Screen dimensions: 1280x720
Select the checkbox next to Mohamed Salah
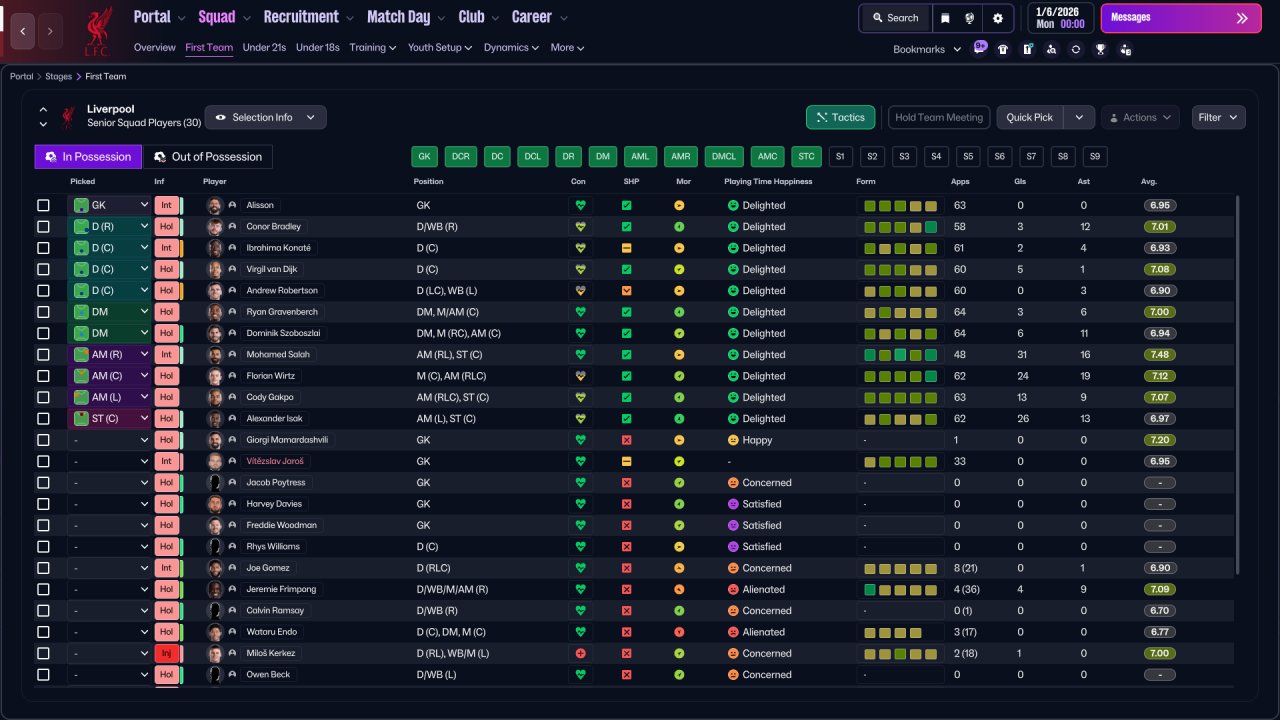[43, 355]
